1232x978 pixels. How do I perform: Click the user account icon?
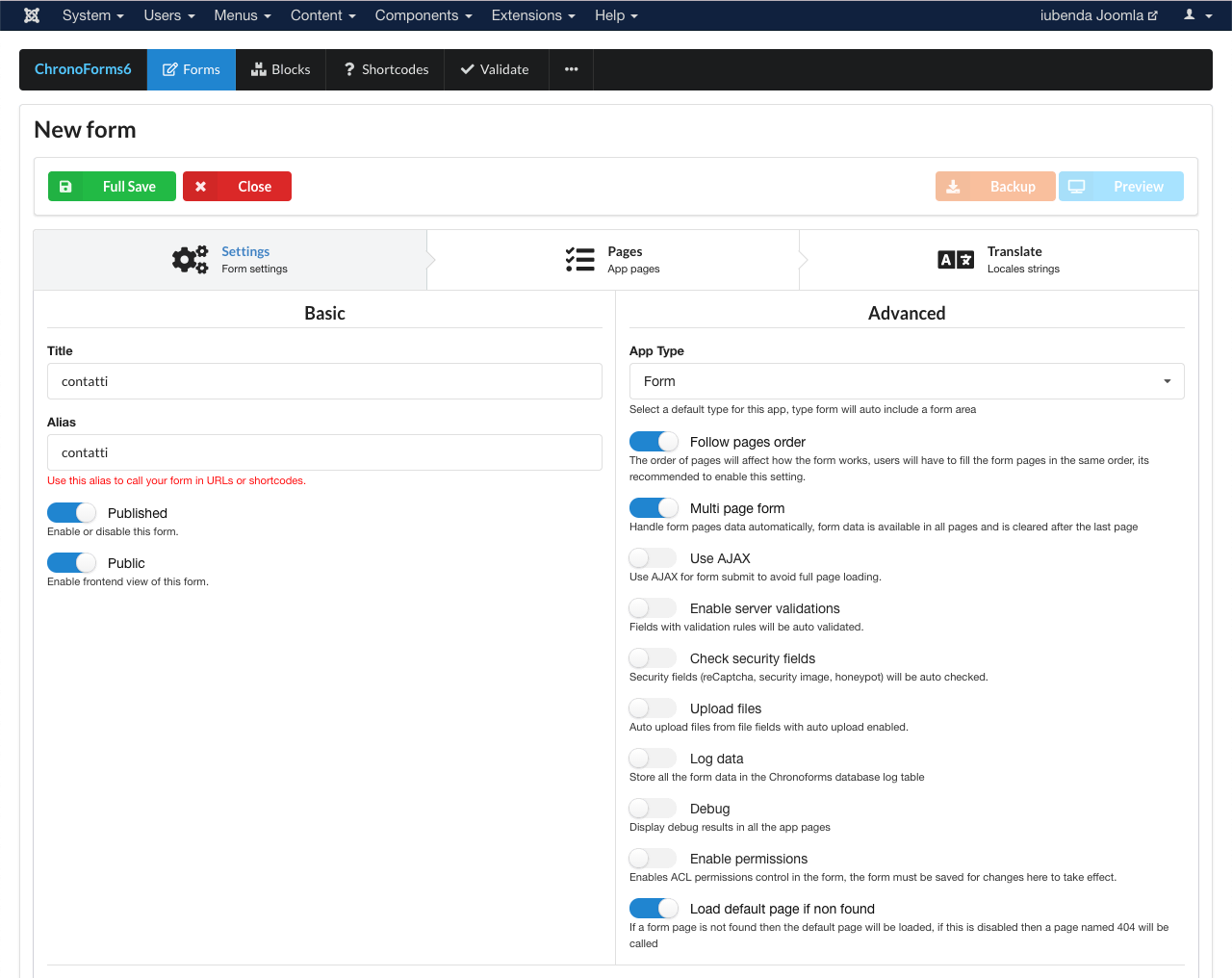(1190, 14)
